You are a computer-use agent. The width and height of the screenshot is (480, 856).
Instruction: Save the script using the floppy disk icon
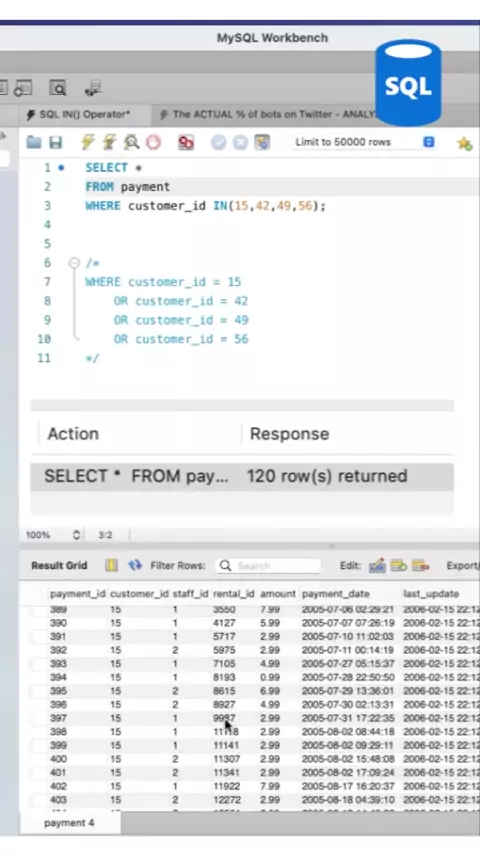tap(56, 142)
